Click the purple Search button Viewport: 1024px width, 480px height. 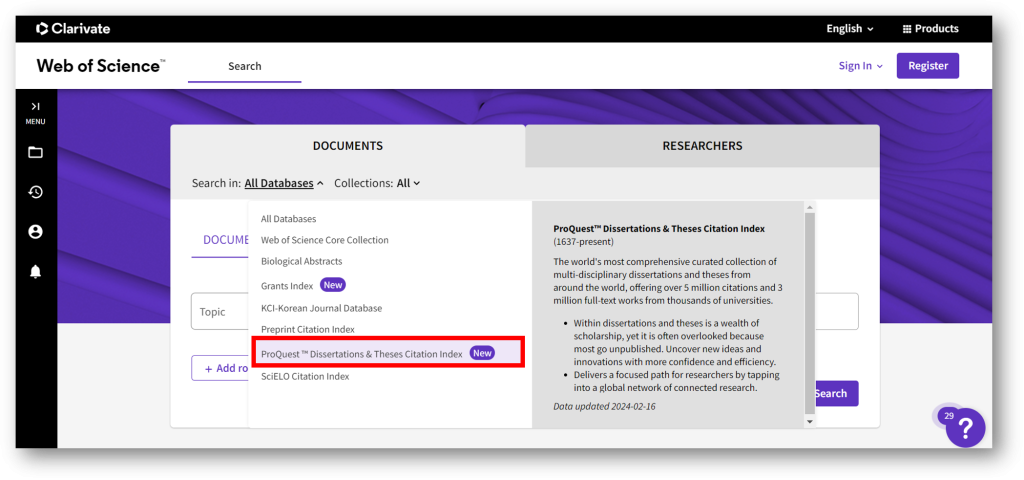pos(836,394)
